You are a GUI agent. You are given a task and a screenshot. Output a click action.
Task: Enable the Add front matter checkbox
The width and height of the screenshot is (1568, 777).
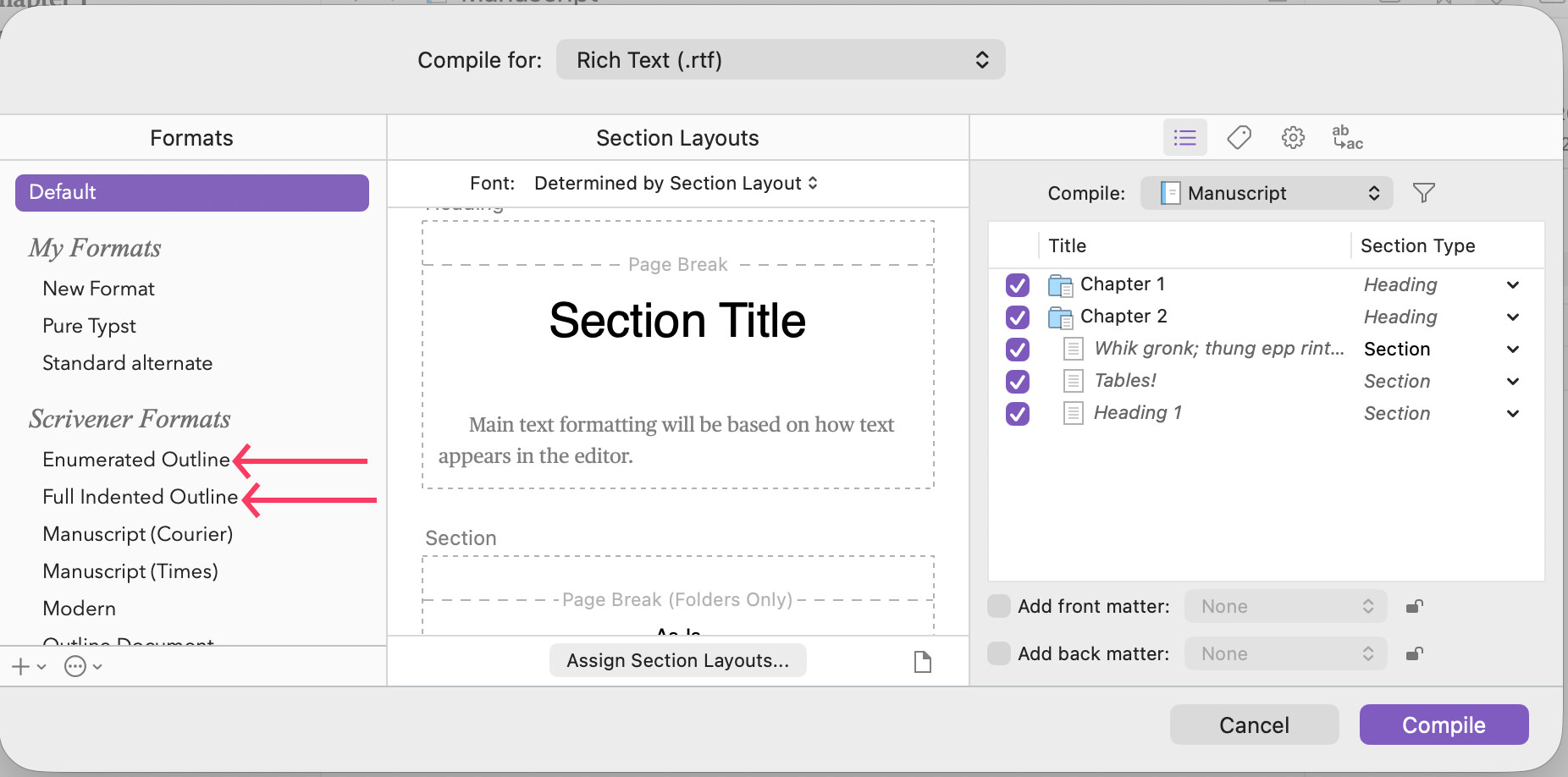999,606
